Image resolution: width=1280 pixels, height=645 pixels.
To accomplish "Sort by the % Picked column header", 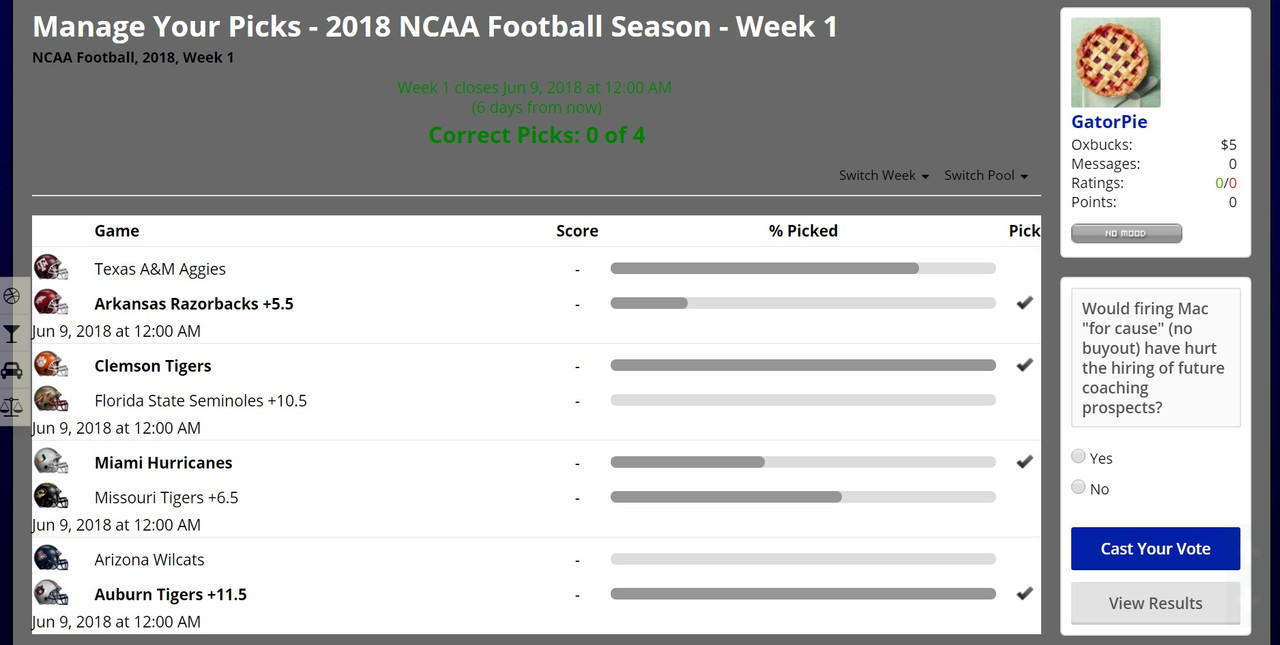I will 803,231.
